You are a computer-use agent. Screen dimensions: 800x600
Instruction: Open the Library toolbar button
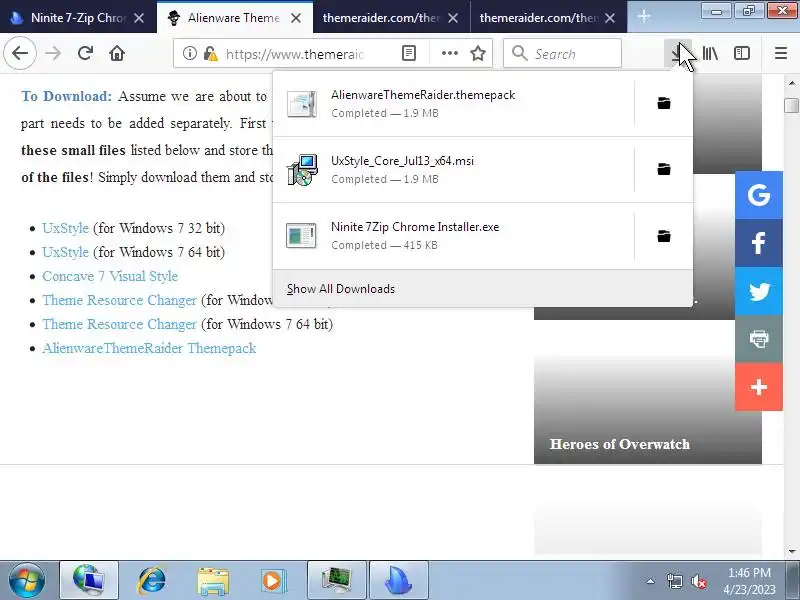coord(710,53)
